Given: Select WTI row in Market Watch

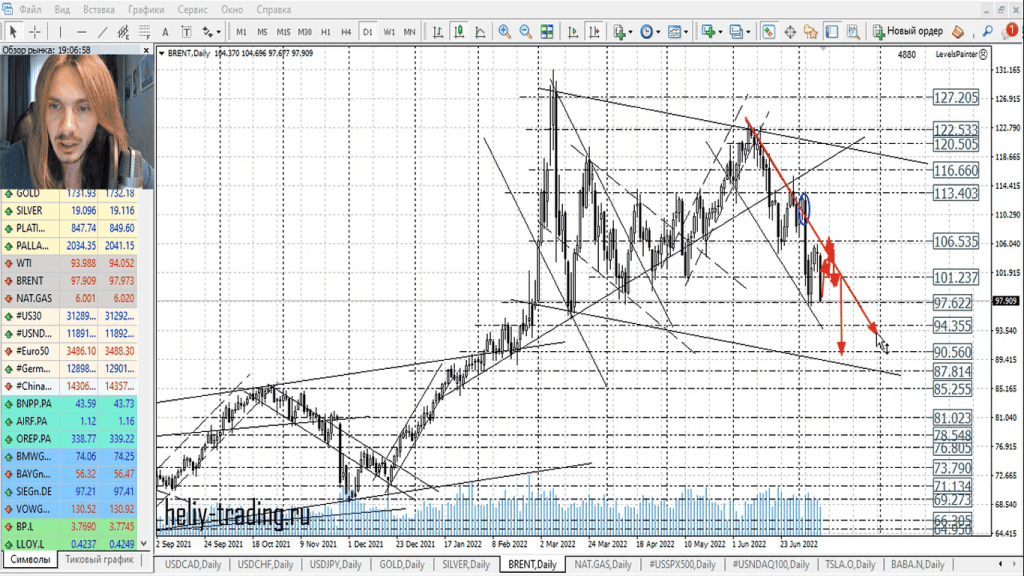Looking at the screenshot, I should pos(32,263).
